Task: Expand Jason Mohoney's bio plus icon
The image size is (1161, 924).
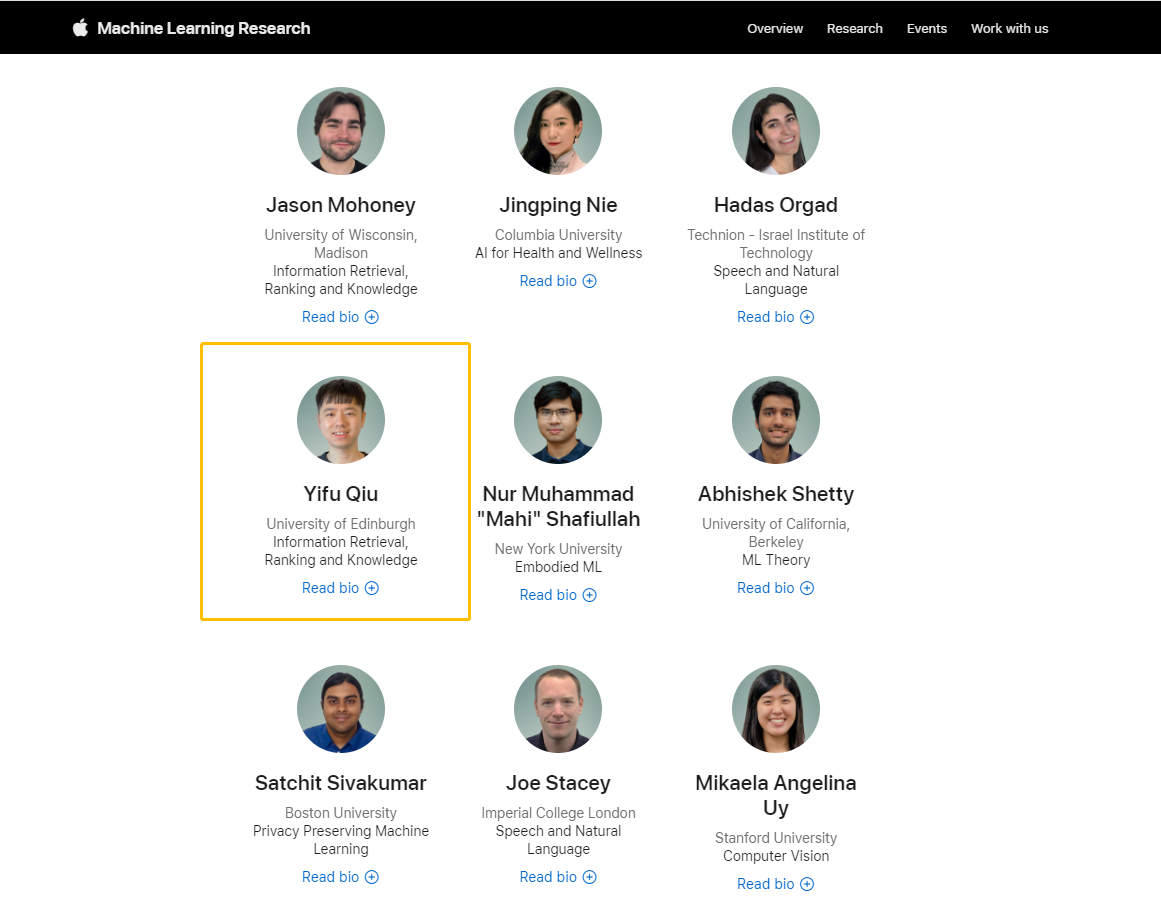Action: pos(372,317)
